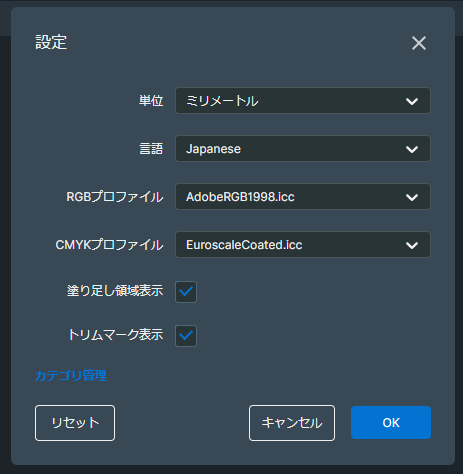Uncheck the 塗り足し領域表示 checkbox

[x=186, y=292]
